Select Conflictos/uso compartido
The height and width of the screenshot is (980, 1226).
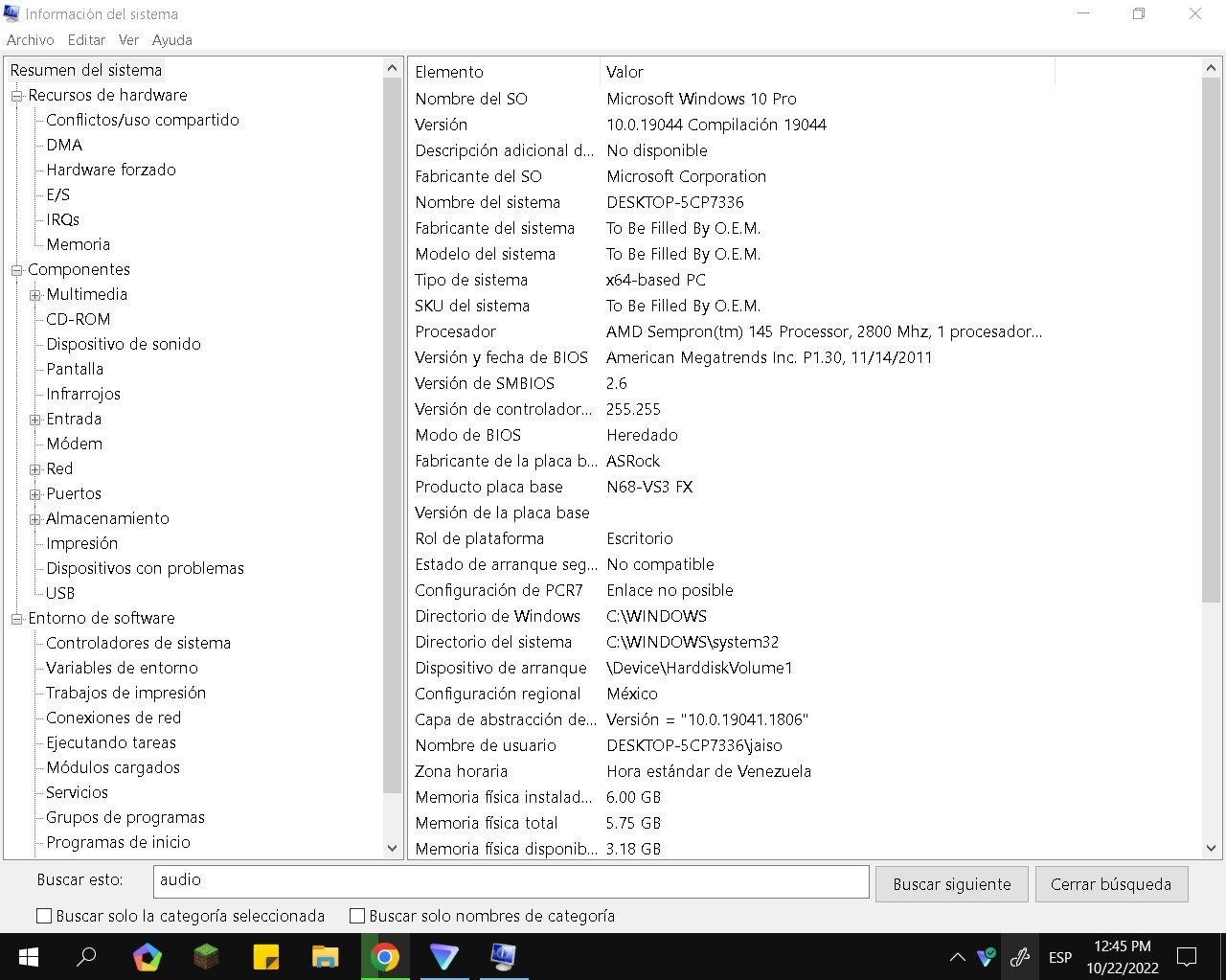(x=143, y=120)
